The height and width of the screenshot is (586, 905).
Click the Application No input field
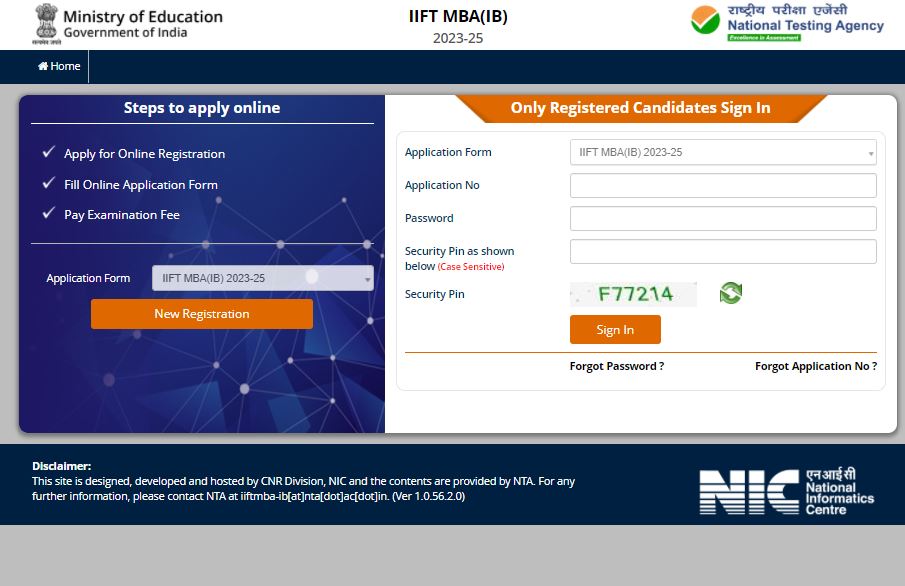pos(722,185)
